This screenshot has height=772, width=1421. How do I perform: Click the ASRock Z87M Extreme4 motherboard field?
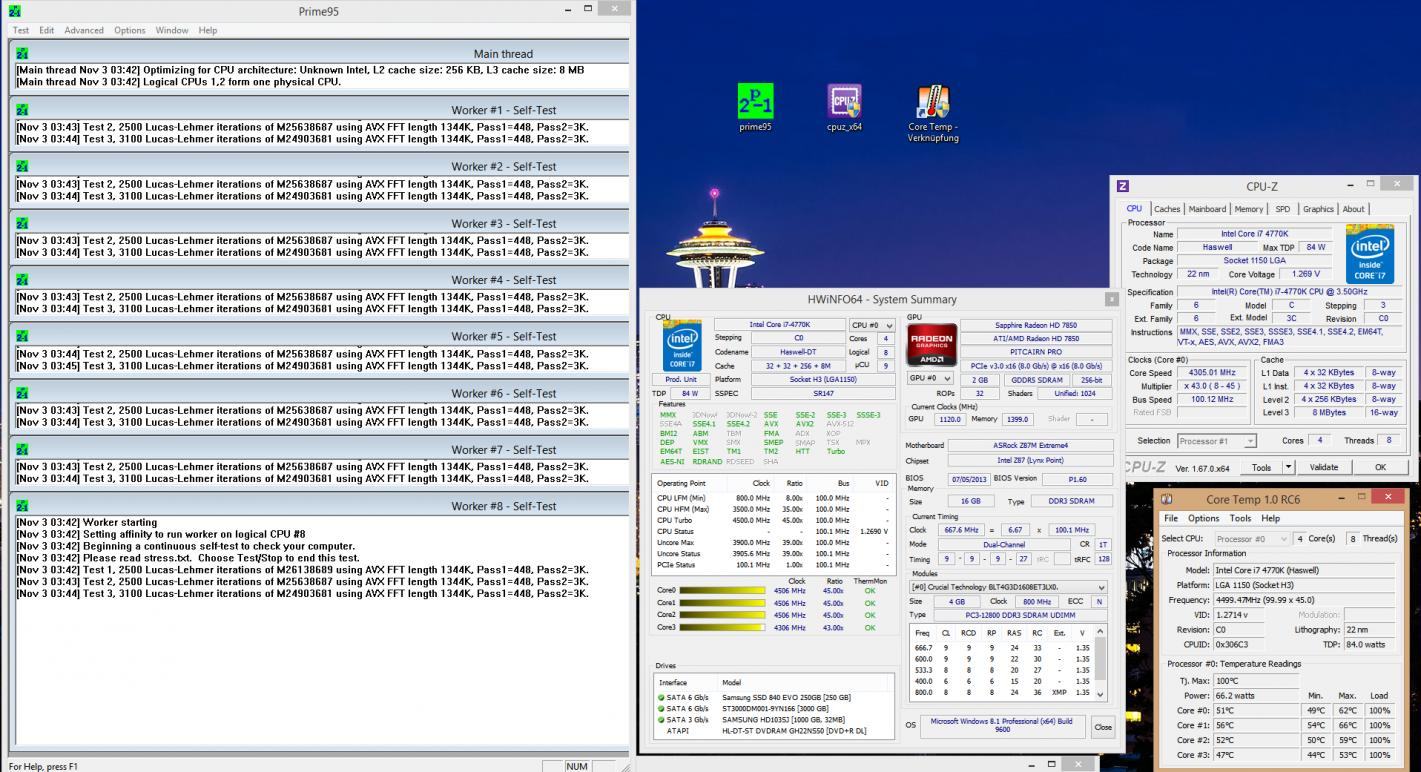pyautogui.click(x=1031, y=445)
